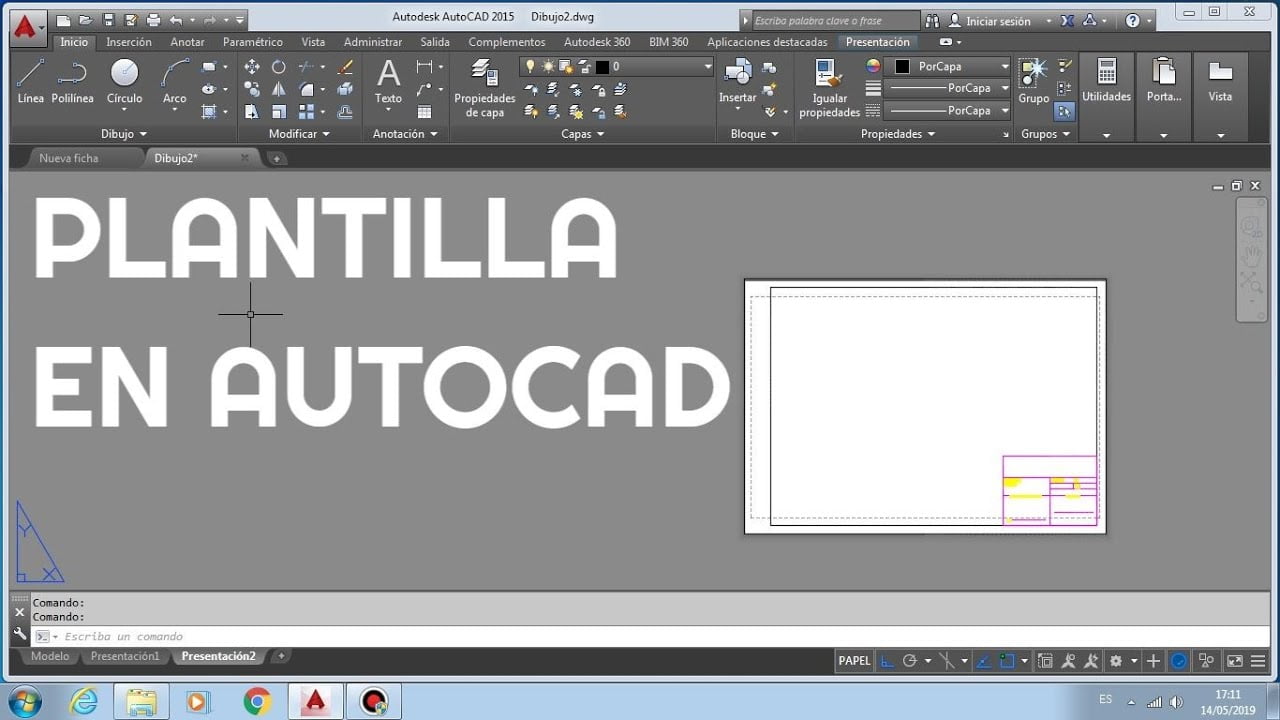Viewport: 1280px width, 720px height.
Task: Pick the Arco tool
Action: (175, 82)
